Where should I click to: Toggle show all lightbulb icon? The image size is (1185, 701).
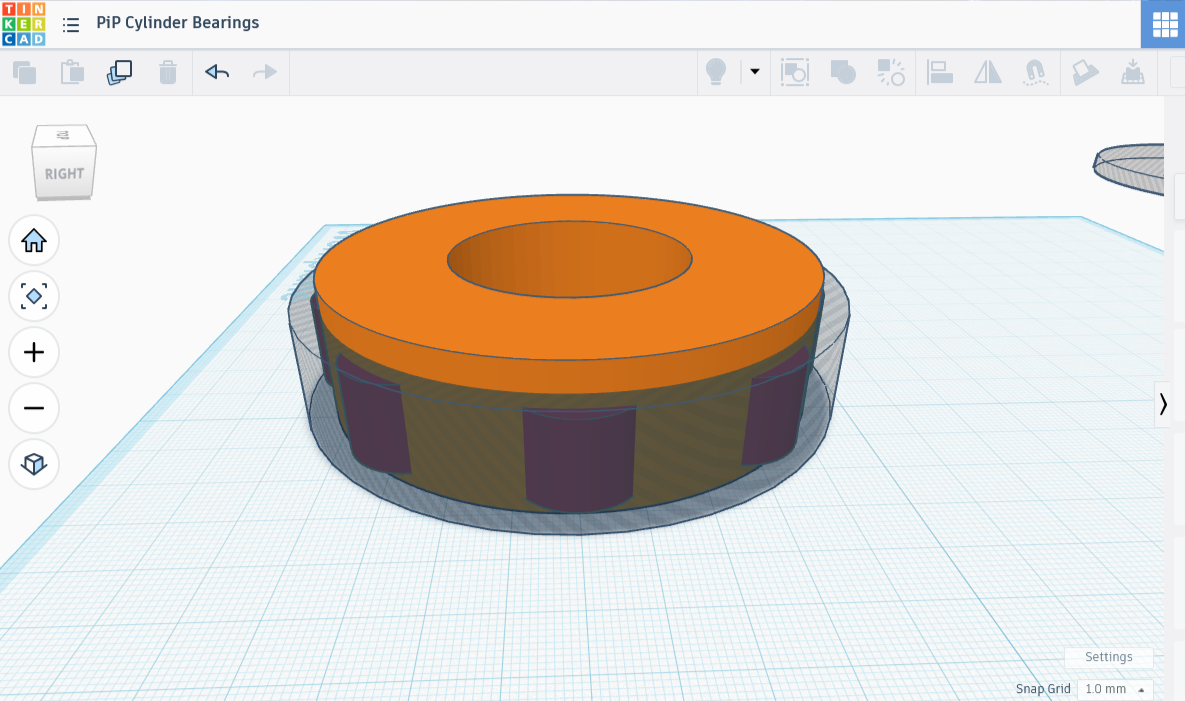716,72
